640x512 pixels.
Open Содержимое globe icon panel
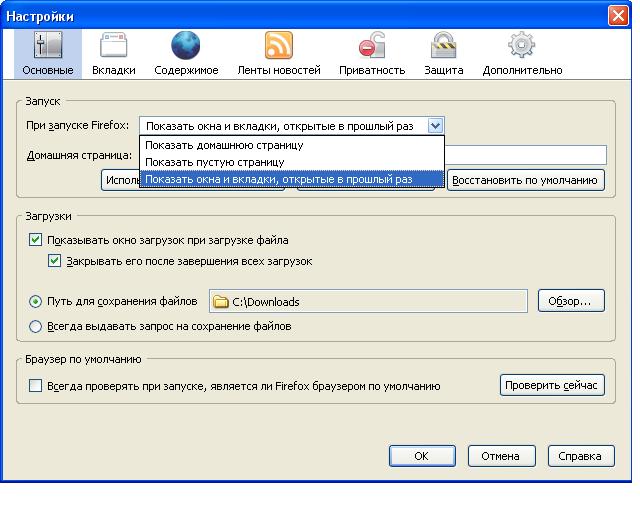click(185, 46)
